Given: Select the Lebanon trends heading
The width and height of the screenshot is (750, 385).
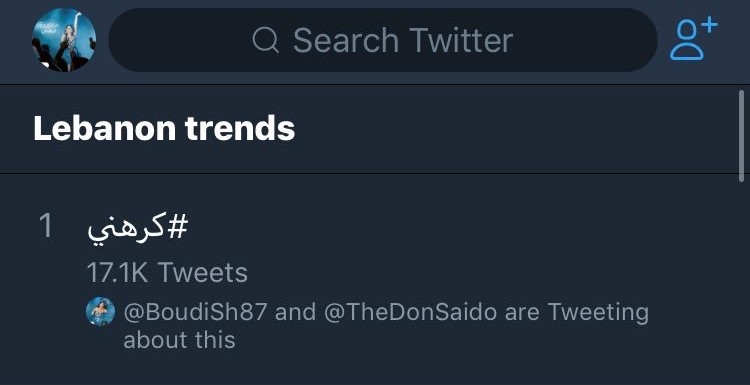Looking at the screenshot, I should point(164,128).
